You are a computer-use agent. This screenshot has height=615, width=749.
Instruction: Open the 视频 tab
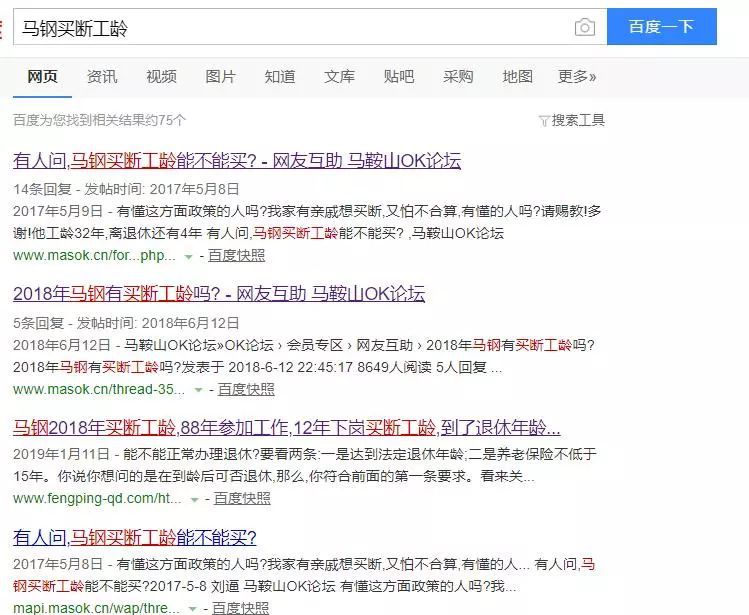tap(161, 76)
